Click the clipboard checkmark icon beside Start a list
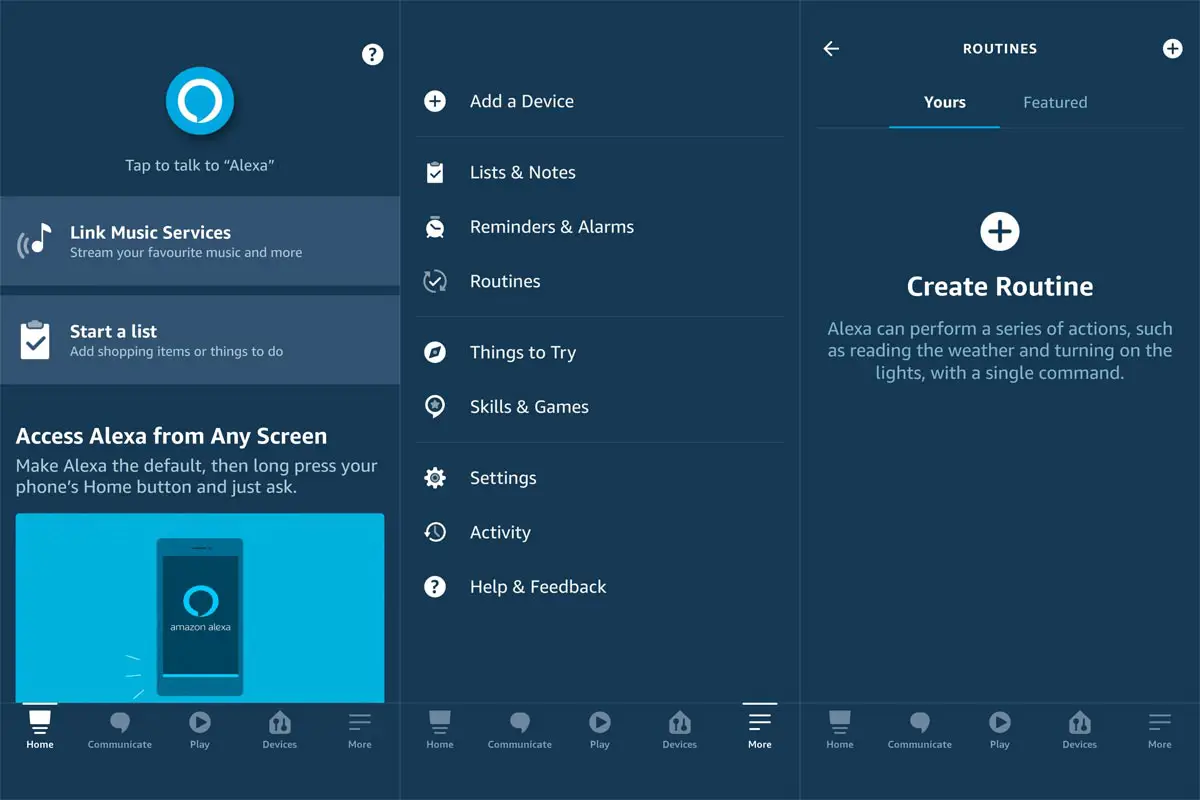1200x800 pixels. [x=35, y=340]
